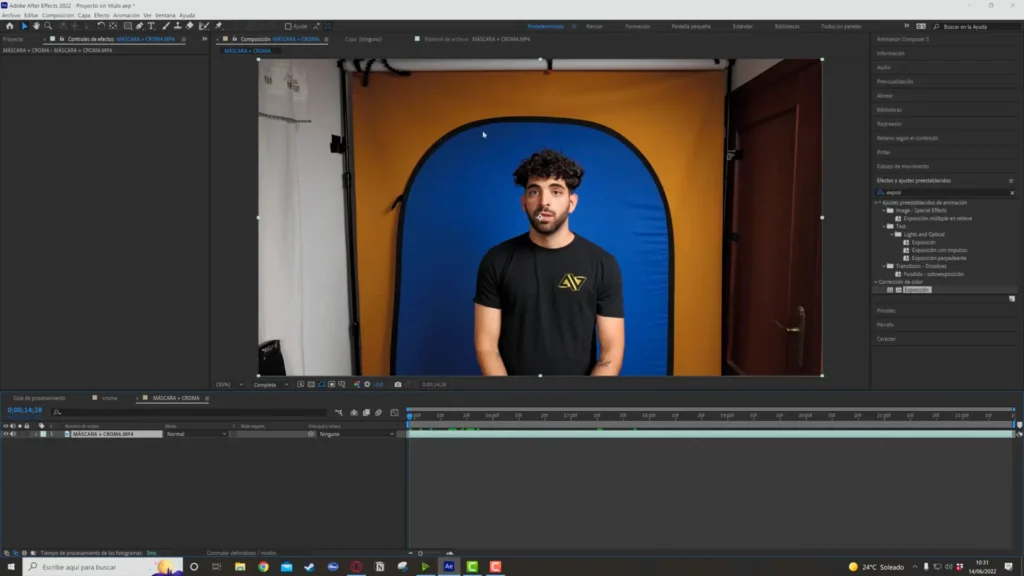The height and width of the screenshot is (576, 1024).
Task: Select the Rectangle shape tool
Action: [x=127, y=26]
